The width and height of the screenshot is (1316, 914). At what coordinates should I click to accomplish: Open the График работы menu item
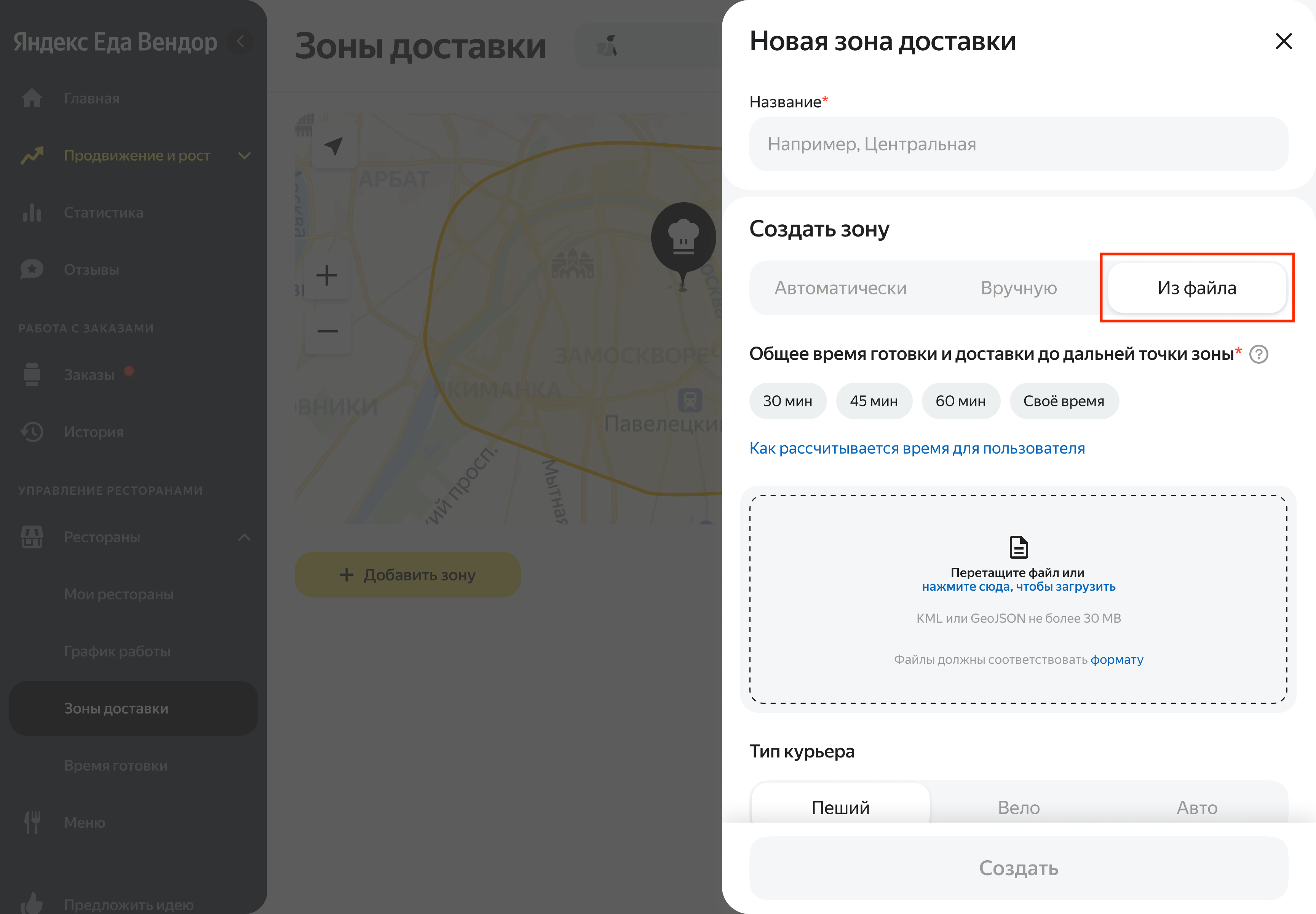point(117,651)
